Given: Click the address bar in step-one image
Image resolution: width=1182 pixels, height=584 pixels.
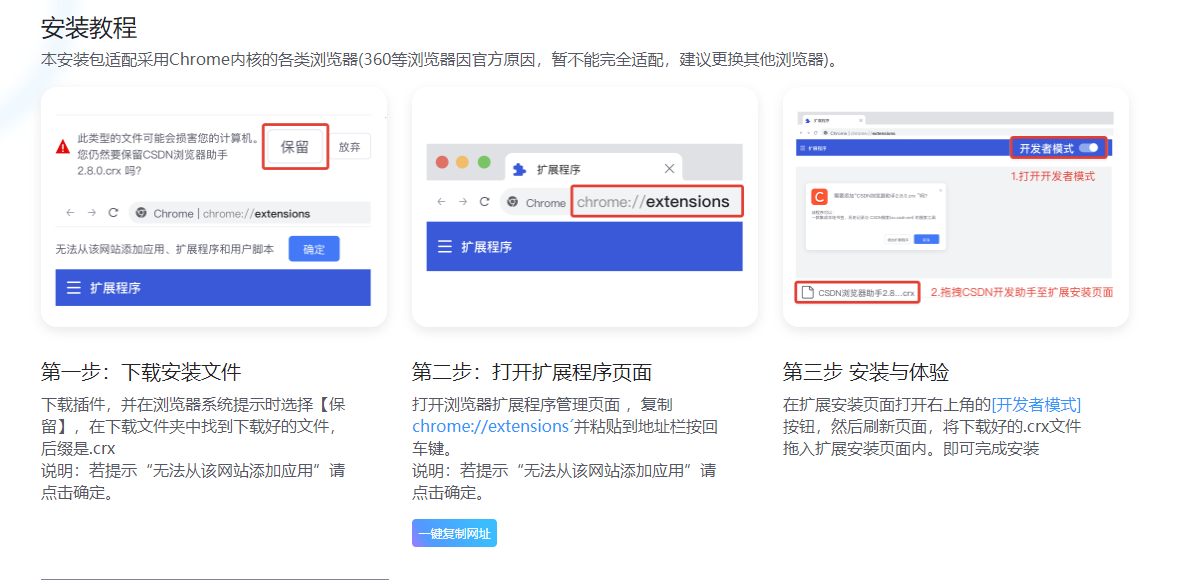Looking at the screenshot, I should (x=250, y=213).
